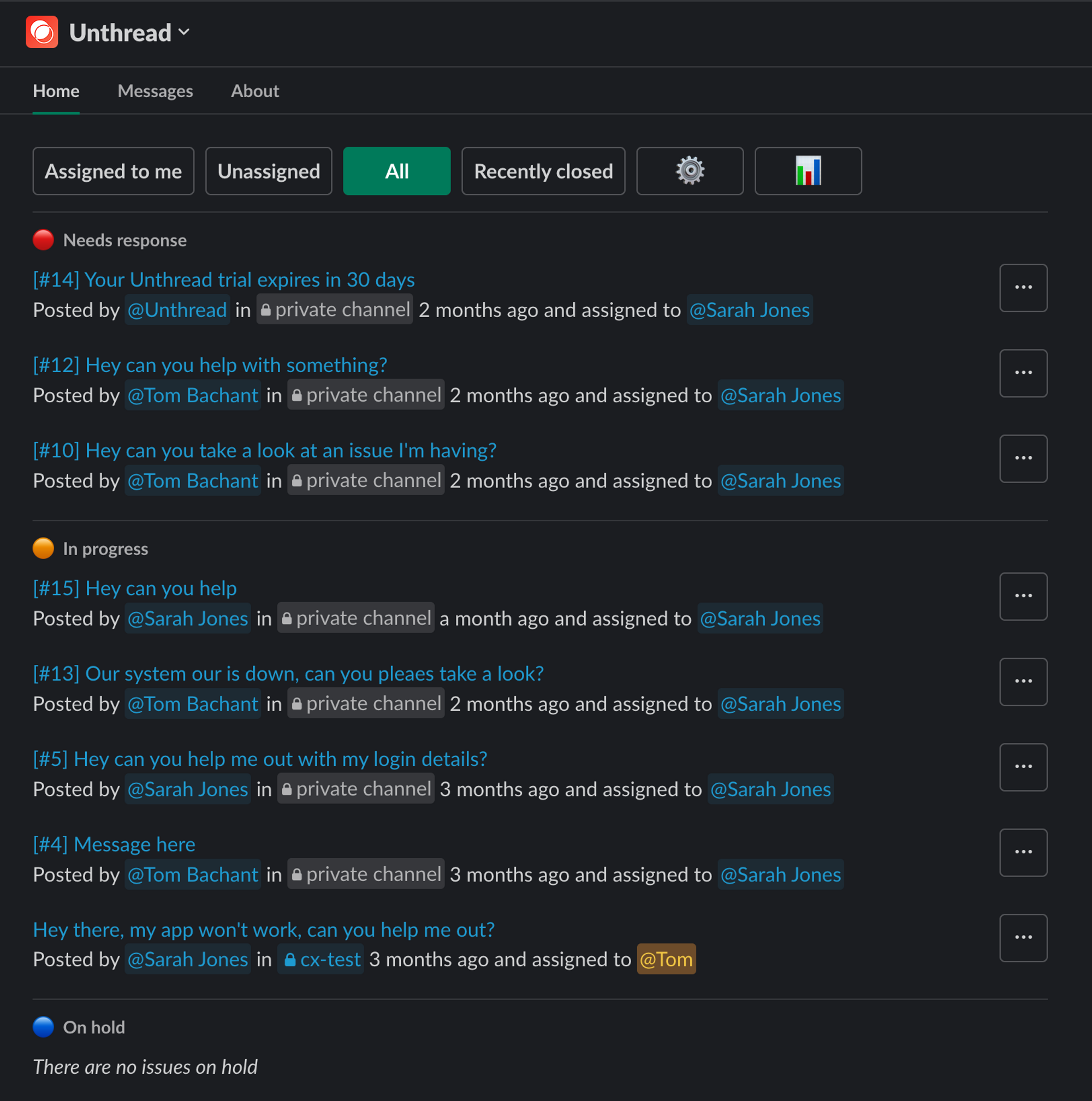The image size is (1092, 1101).
Task: Open the overflow dropdown for issue #13
Action: tap(1023, 682)
